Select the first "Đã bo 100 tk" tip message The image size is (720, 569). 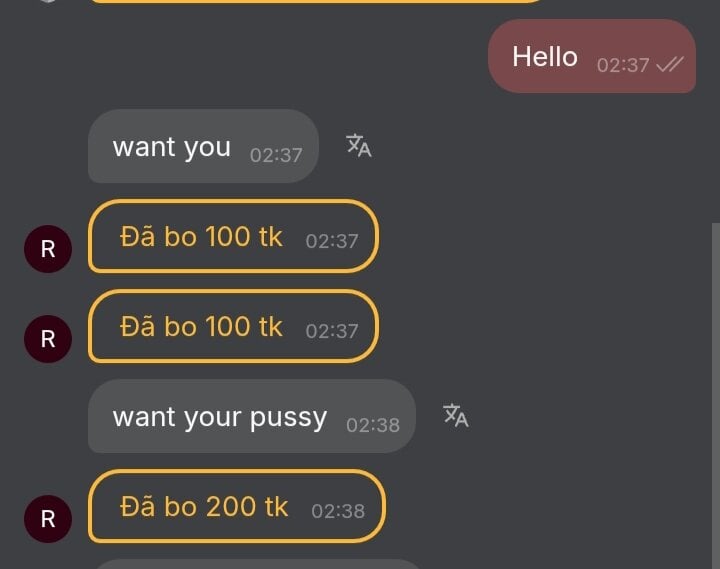[x=233, y=236]
